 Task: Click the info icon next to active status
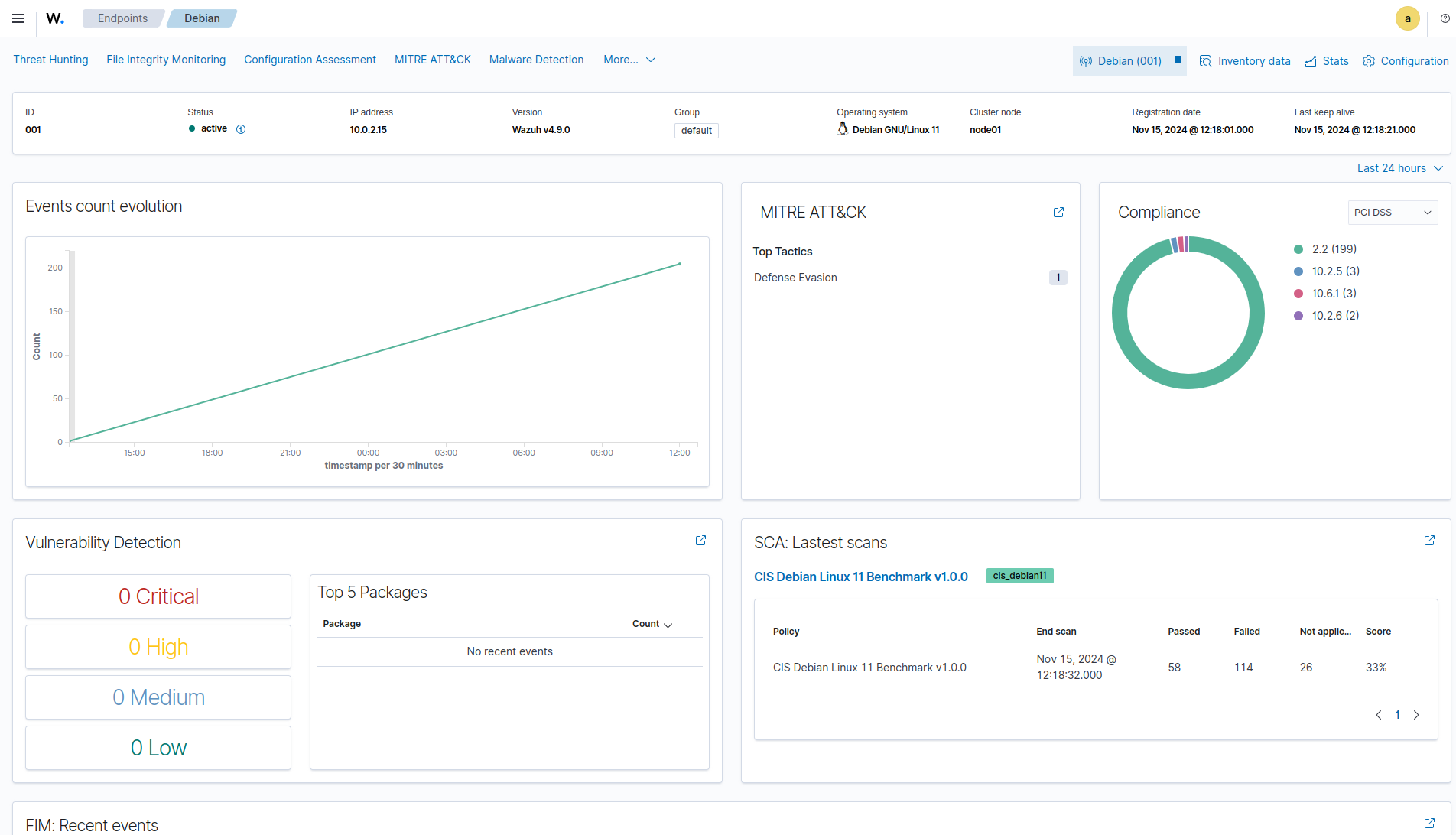[x=241, y=129]
